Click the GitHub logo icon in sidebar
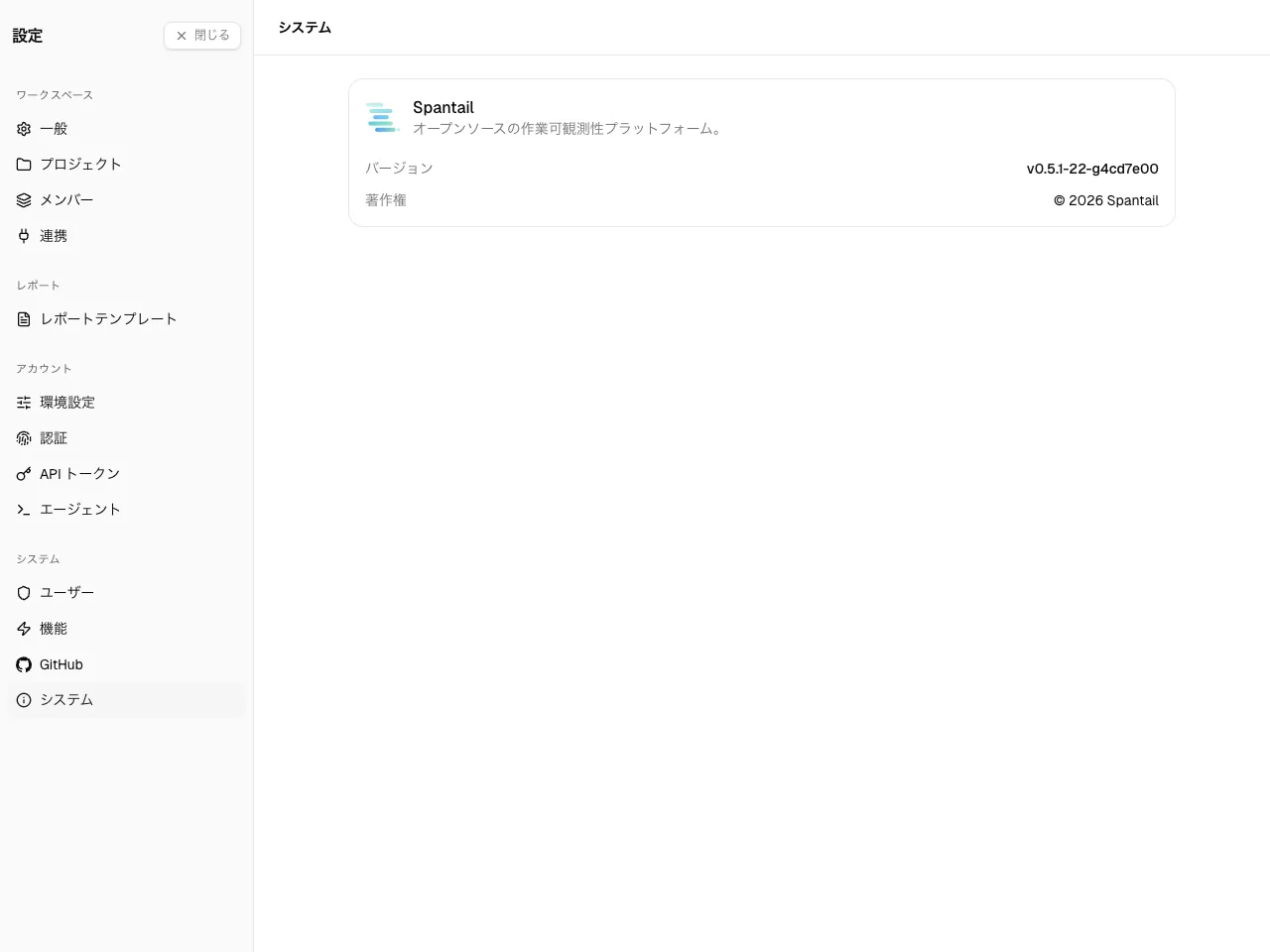This screenshot has width=1270, height=952. [24, 664]
